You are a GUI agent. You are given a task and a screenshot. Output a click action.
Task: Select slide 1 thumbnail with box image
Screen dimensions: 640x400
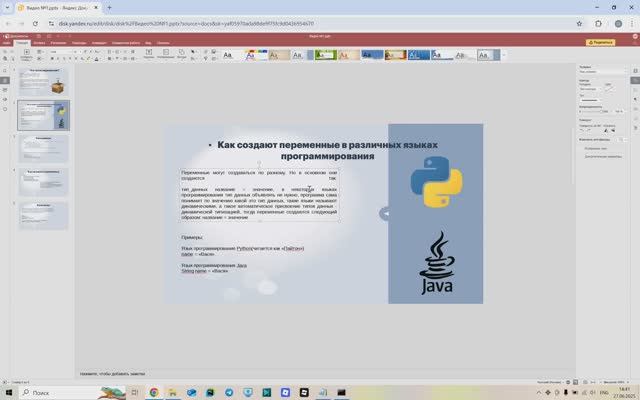43,82
